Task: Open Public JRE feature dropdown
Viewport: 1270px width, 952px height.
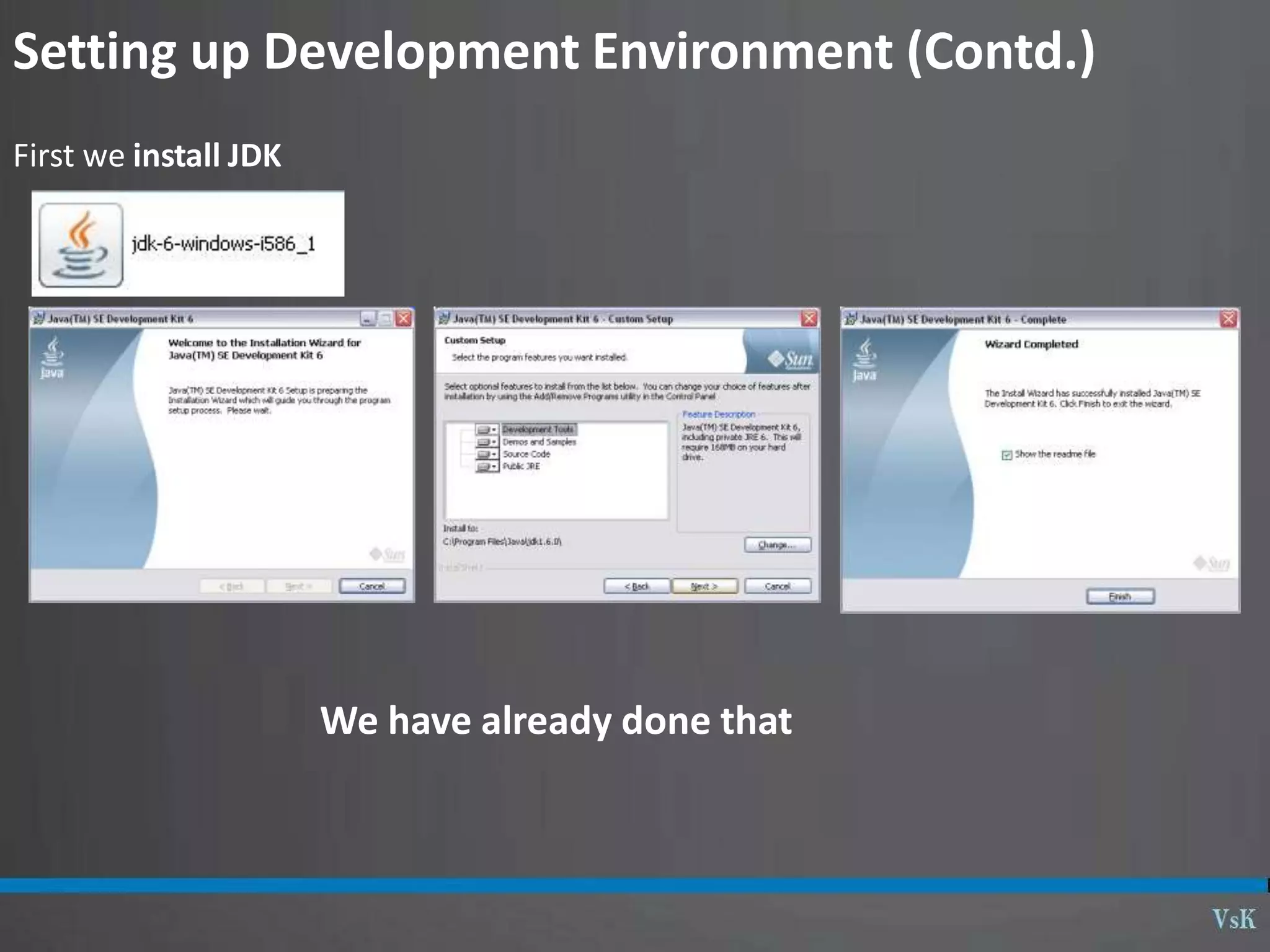Action: click(487, 467)
